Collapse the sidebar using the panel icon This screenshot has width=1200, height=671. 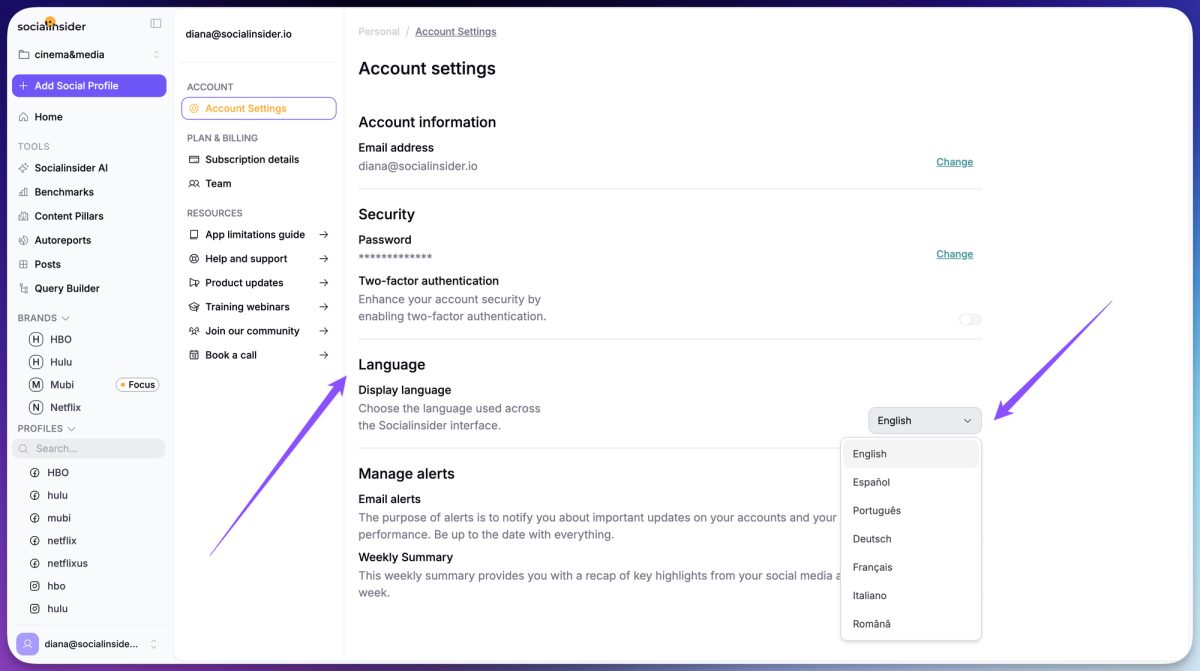[x=156, y=23]
